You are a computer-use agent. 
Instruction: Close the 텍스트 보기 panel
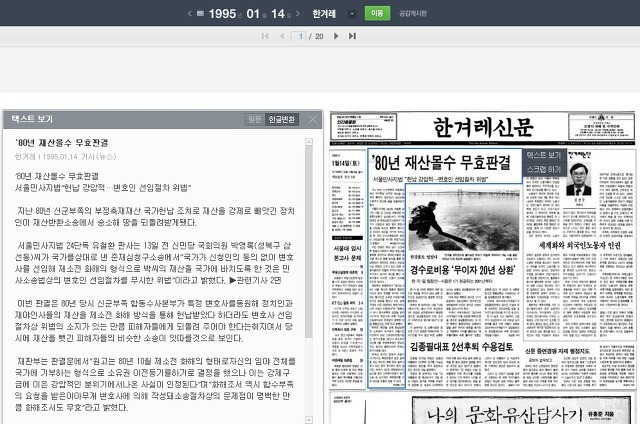click(313, 119)
